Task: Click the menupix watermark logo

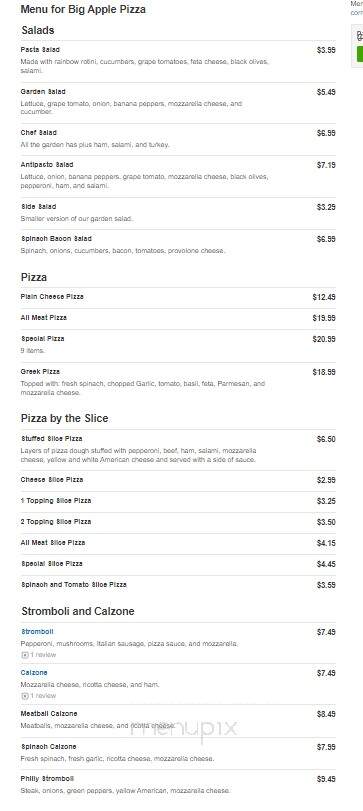Action: coord(184,728)
